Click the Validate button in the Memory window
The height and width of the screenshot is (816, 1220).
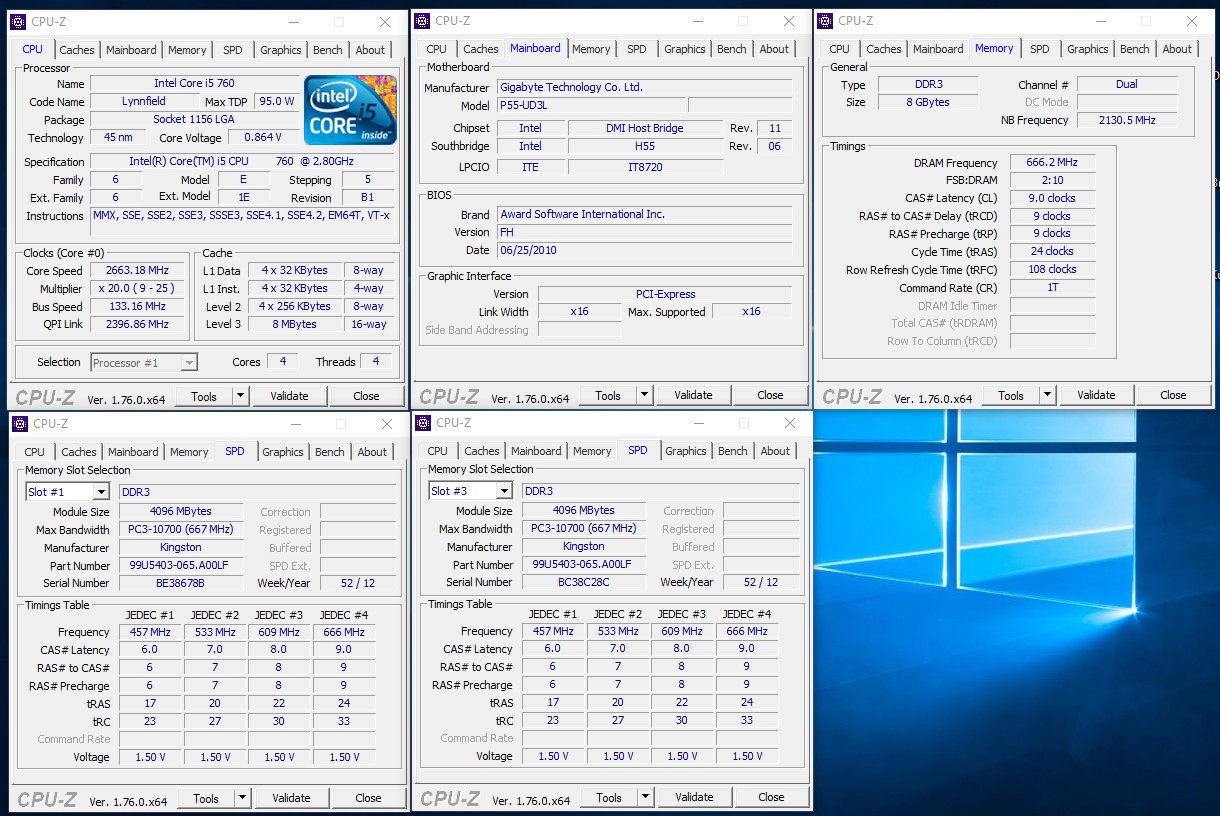(x=1096, y=395)
